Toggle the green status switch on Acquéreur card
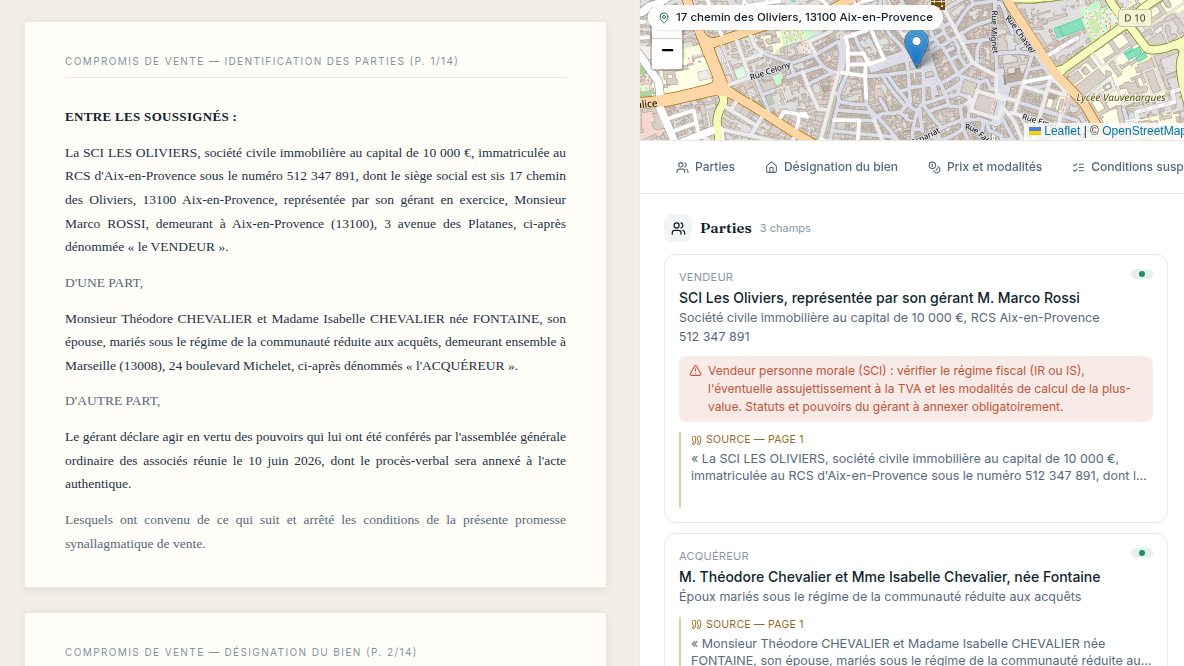This screenshot has width=1184, height=666. [1142, 553]
